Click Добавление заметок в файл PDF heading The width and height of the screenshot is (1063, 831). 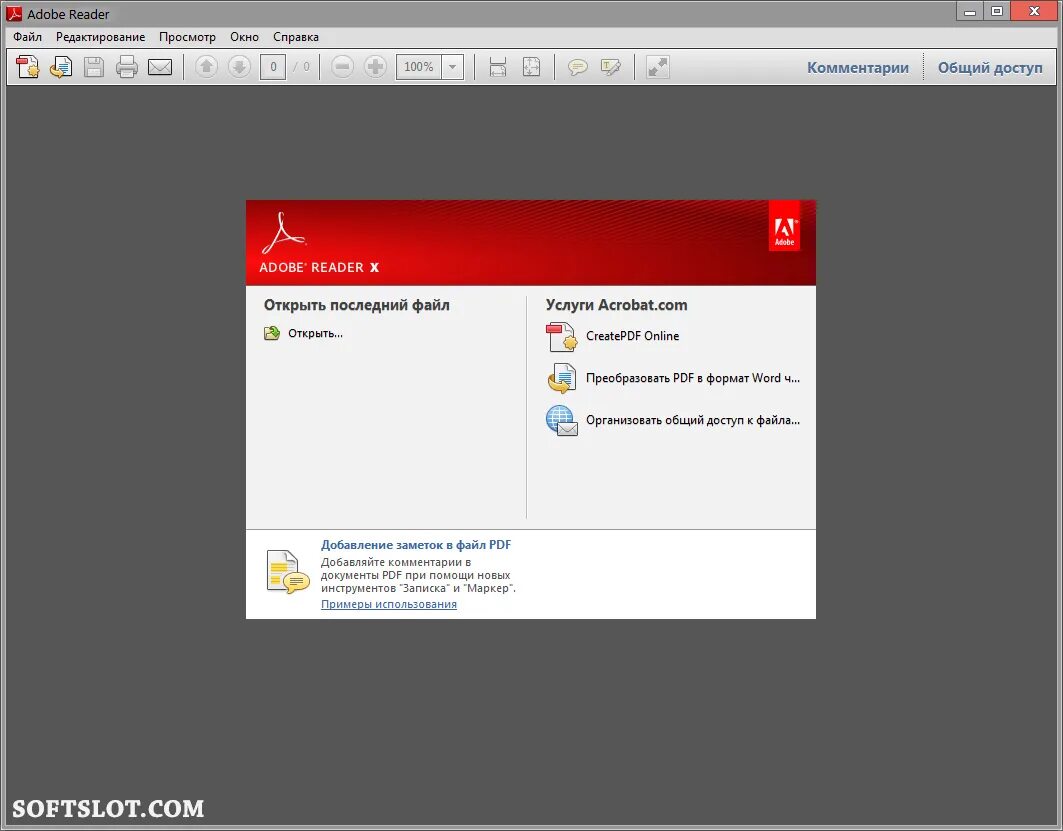[x=416, y=544]
